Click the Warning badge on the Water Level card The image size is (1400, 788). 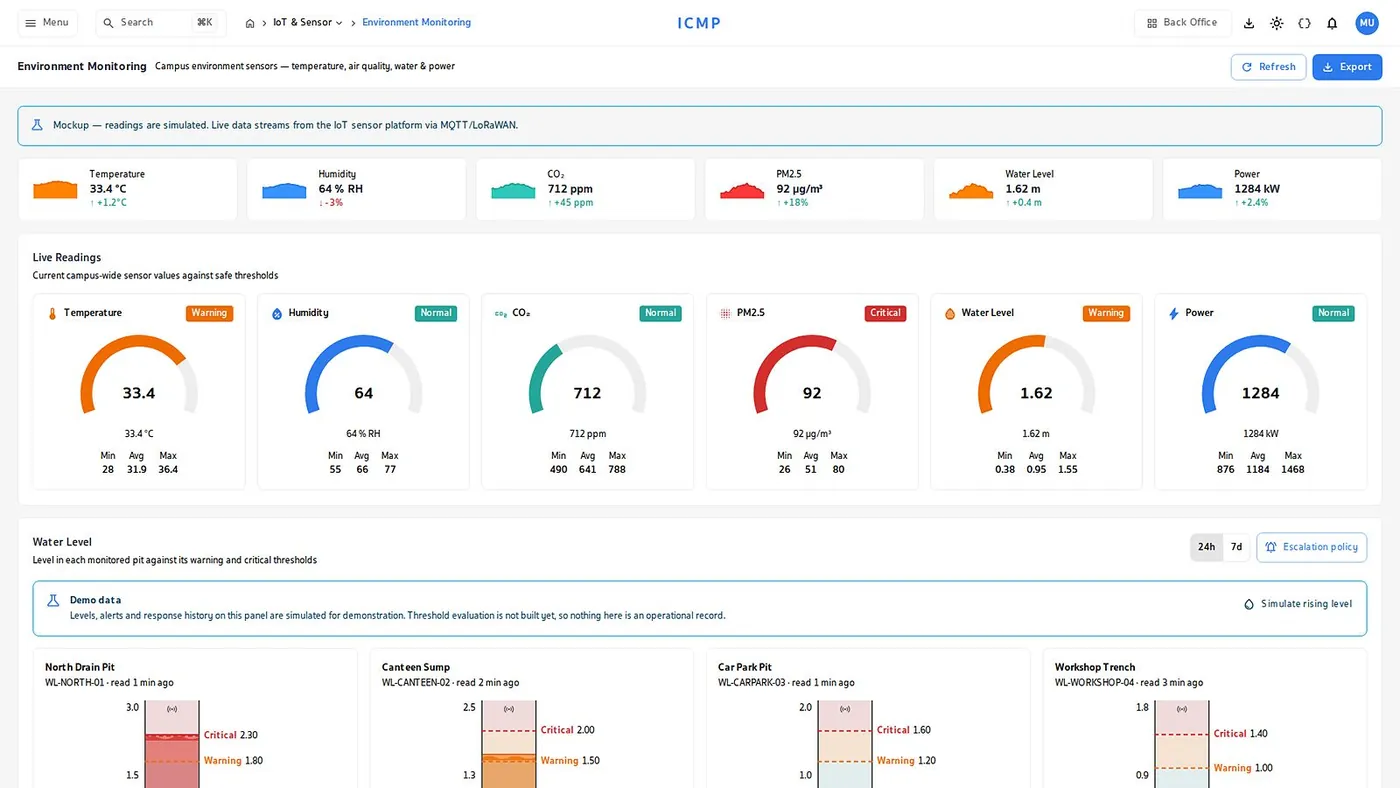click(1106, 313)
